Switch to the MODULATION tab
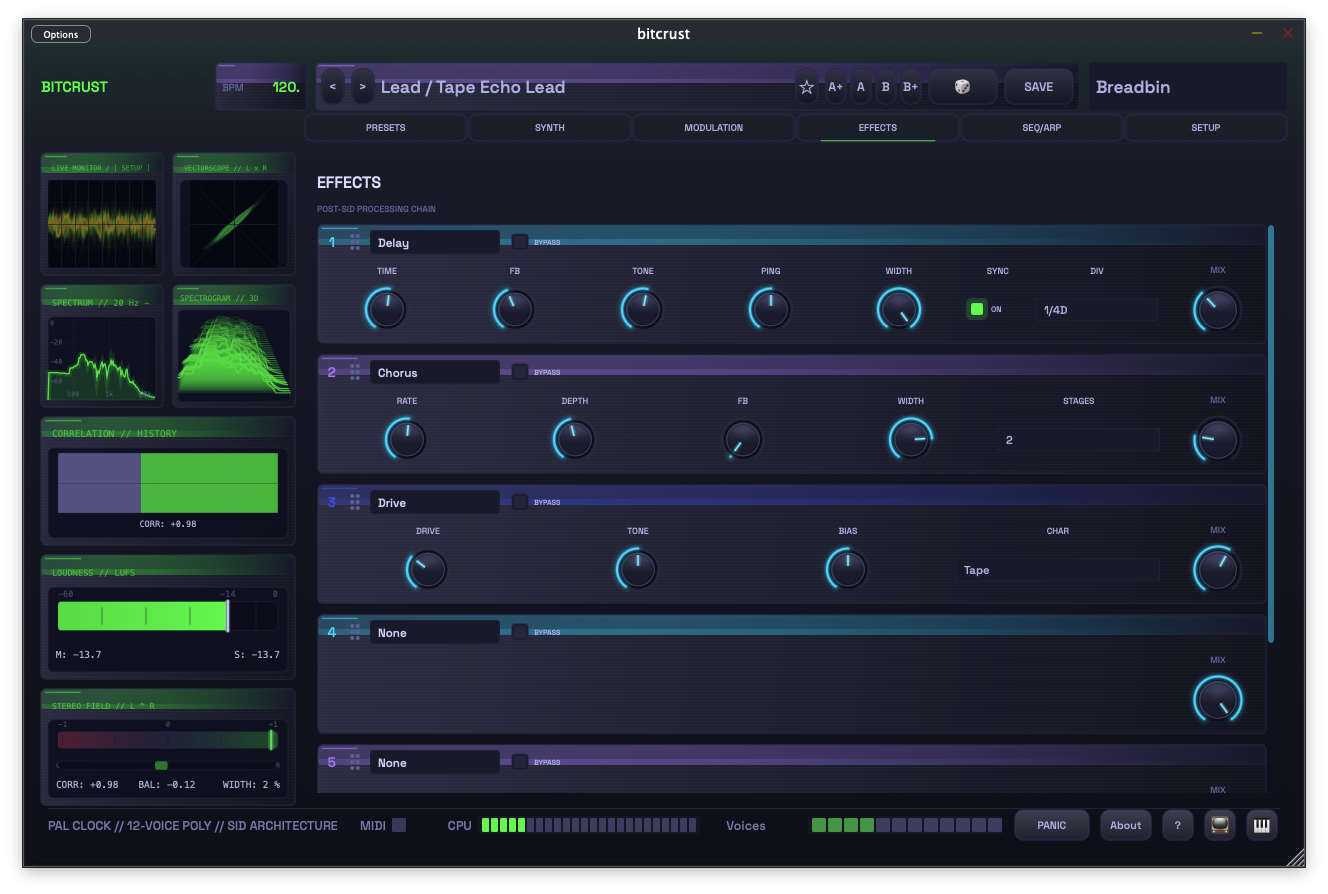 (713, 127)
